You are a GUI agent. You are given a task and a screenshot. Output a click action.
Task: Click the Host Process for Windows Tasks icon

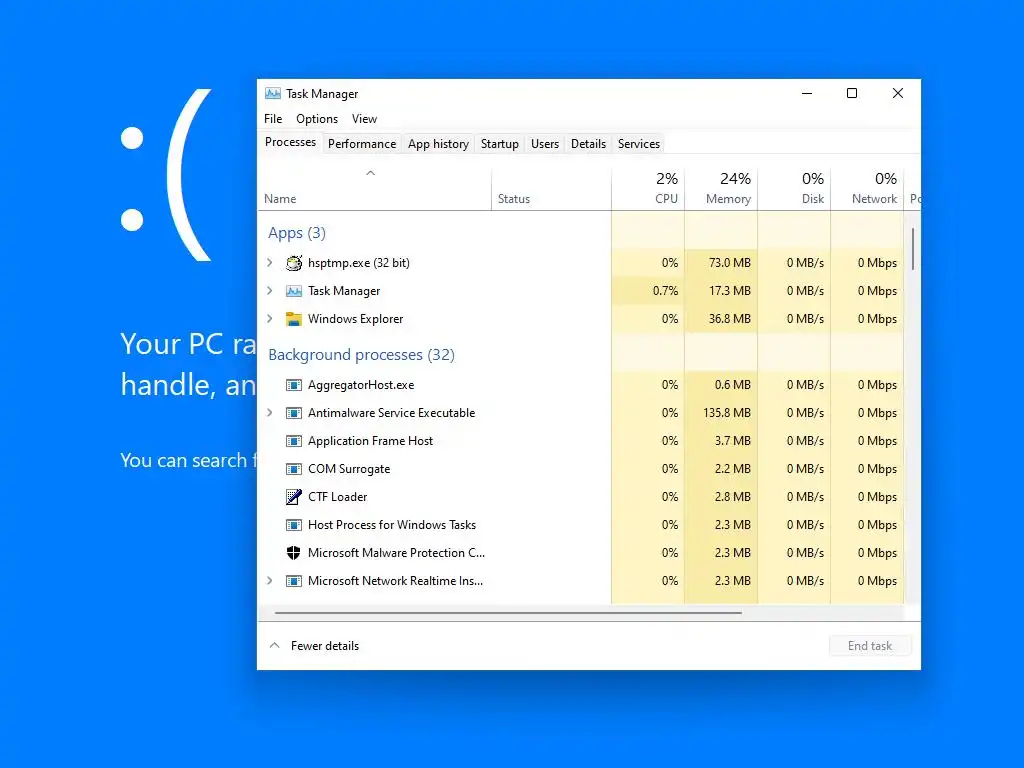click(x=294, y=525)
